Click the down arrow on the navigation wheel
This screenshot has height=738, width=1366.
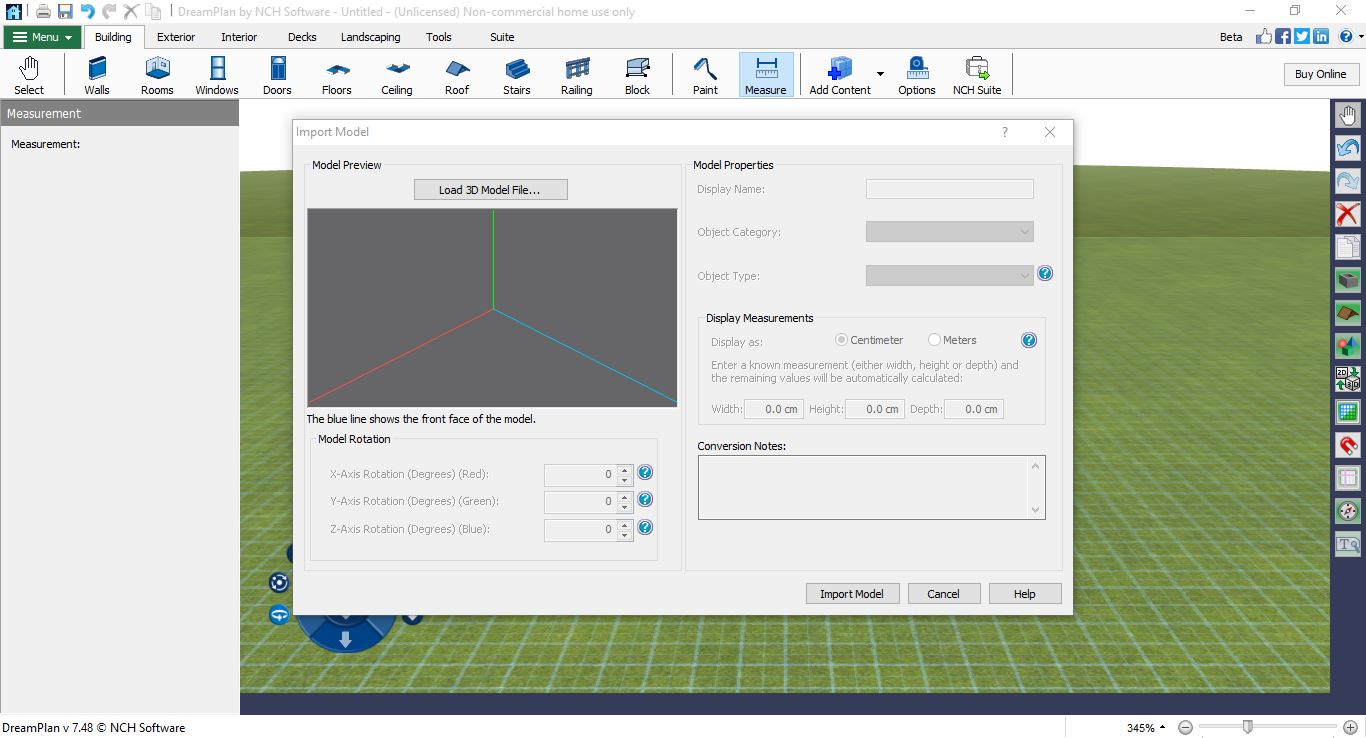[345, 639]
